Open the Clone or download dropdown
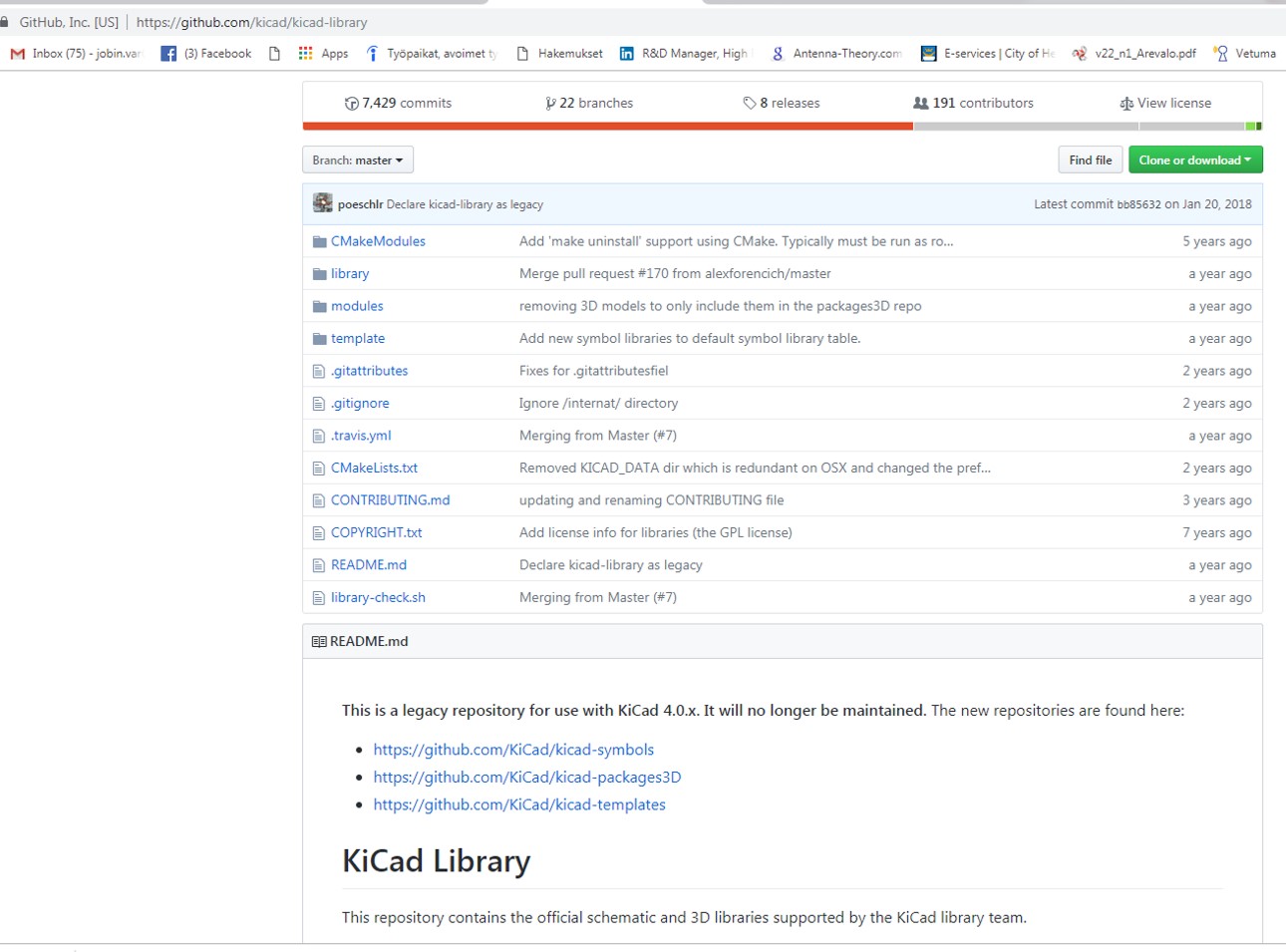1286x952 pixels. click(x=1195, y=160)
